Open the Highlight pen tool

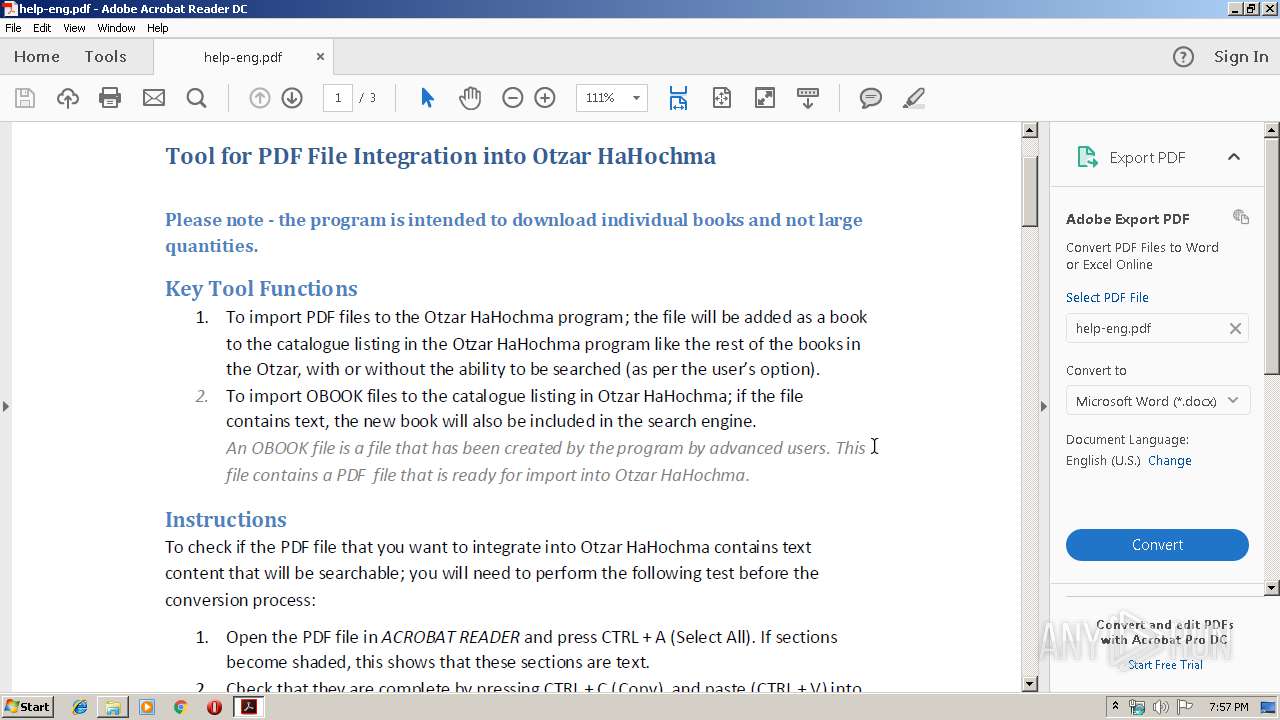pos(913,98)
